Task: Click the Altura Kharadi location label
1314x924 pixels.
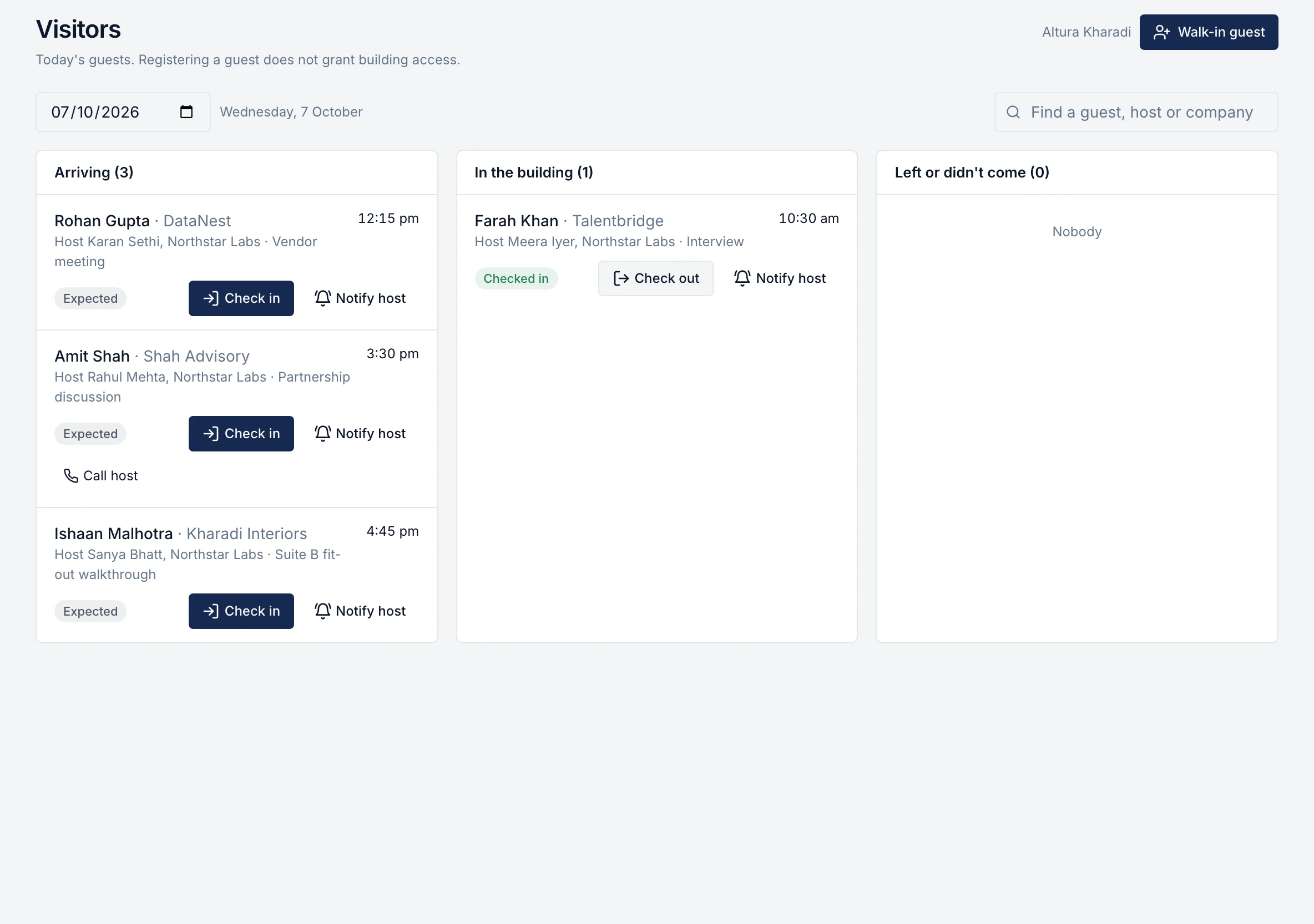Action: coord(1086,32)
